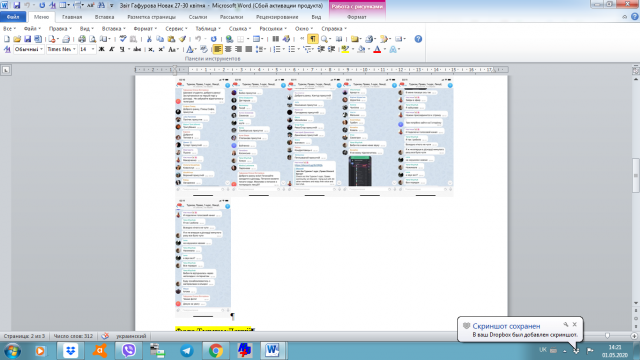Change language украинский in status bar
This screenshot has height=360, width=640.
pos(131,336)
